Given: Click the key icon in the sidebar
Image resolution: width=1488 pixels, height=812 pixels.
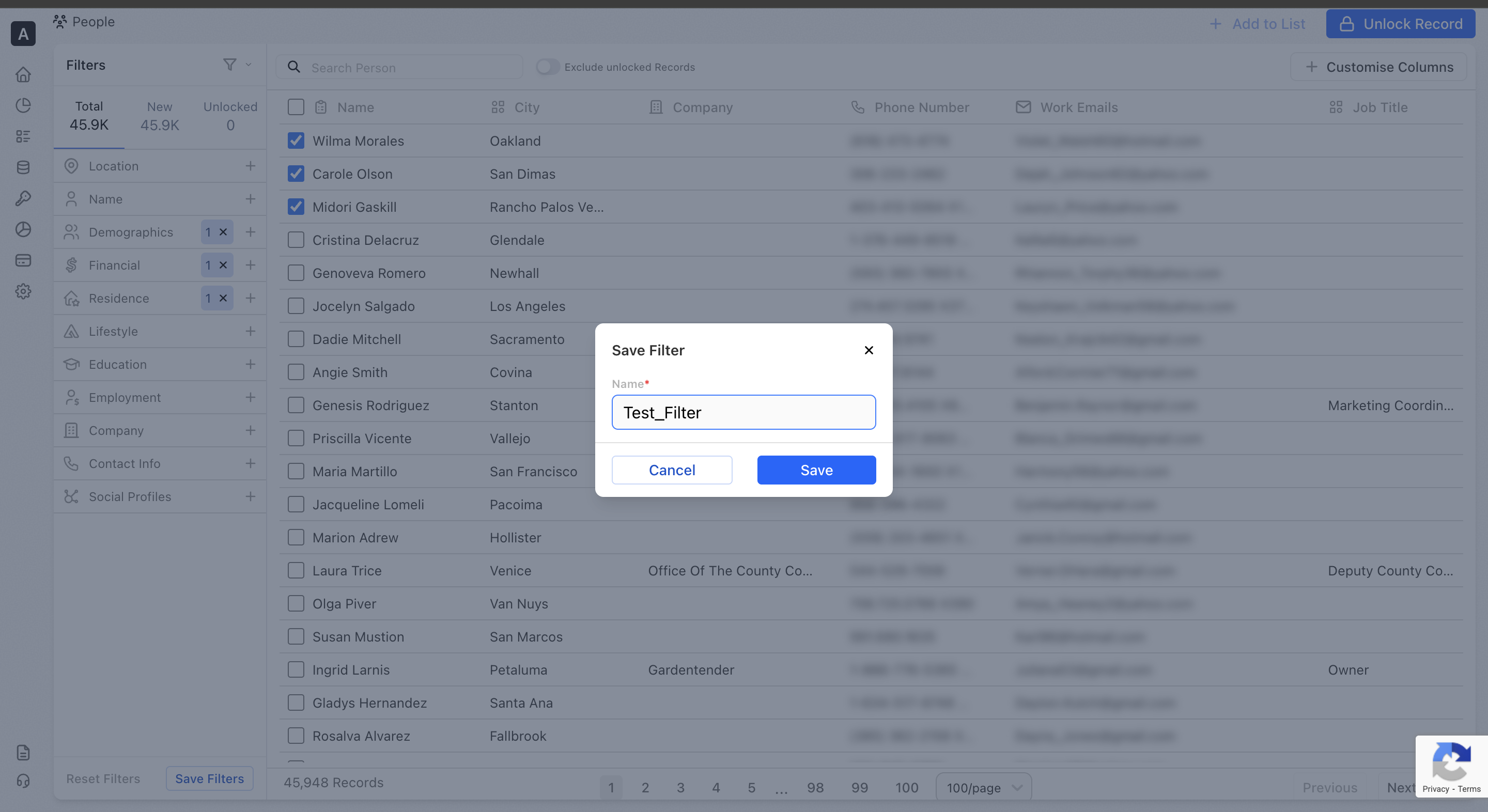Looking at the screenshot, I should coord(23,198).
